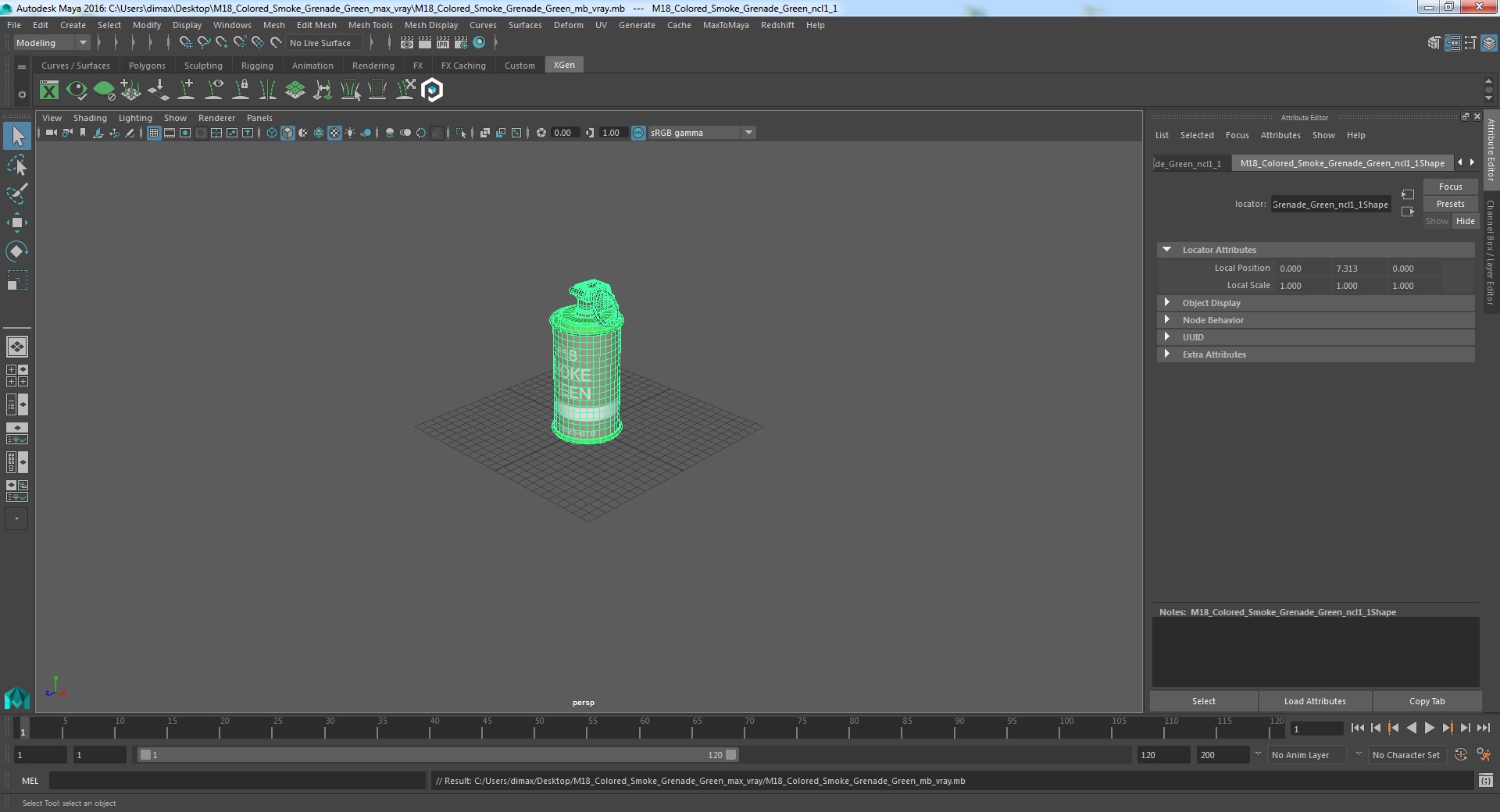Click the Focus button in Attribute Editor

(1450, 187)
